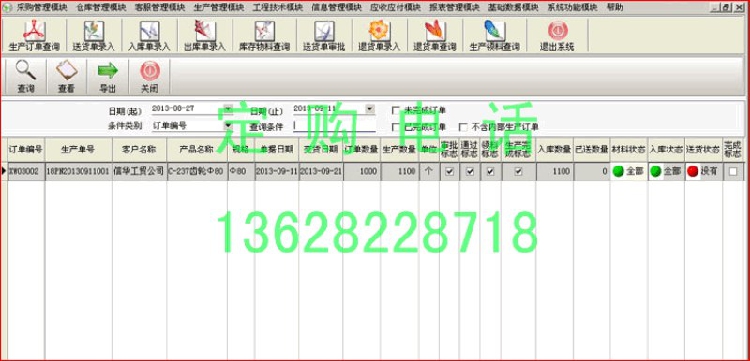Sort by the 生产单号 column header

click(x=79, y=150)
